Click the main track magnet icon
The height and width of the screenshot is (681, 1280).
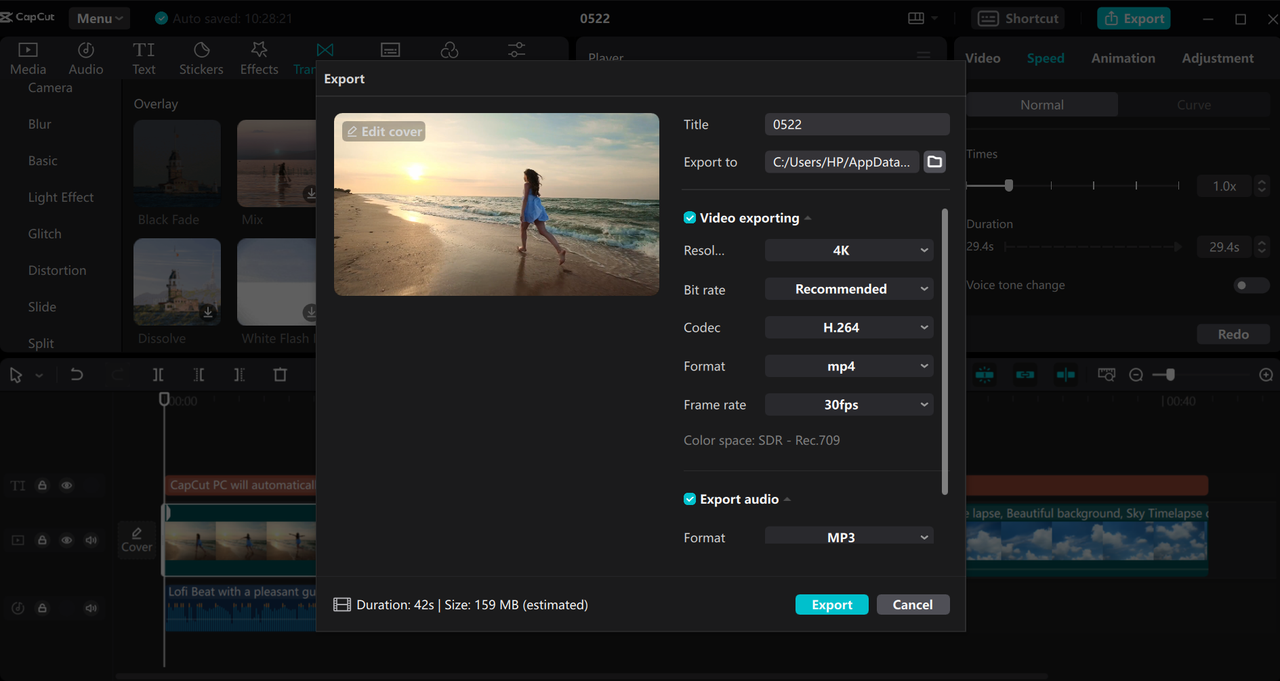[985, 375]
